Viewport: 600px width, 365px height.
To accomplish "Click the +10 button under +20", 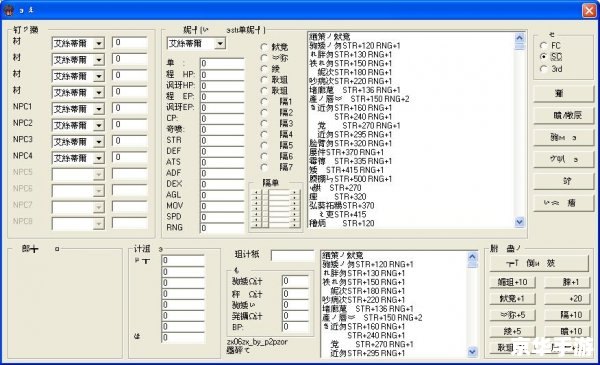I will click(567, 315).
